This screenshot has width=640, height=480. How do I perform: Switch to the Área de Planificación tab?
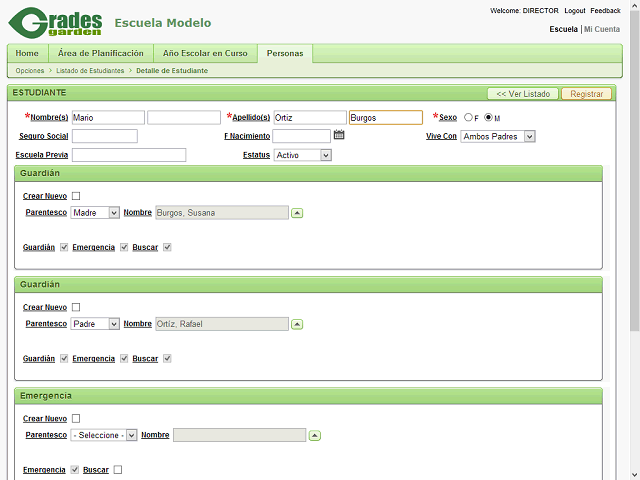100,53
